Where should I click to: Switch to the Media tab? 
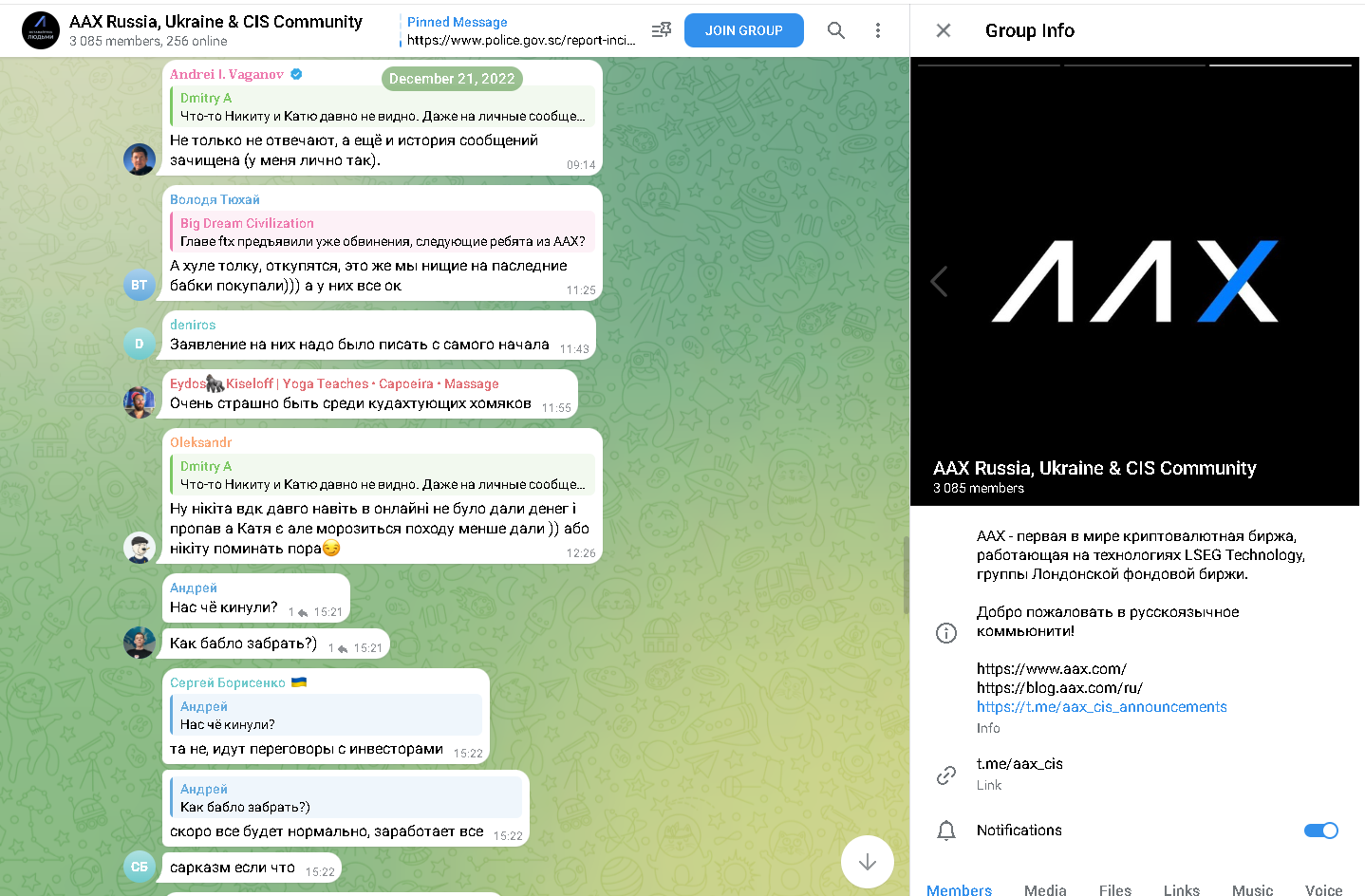[x=1045, y=889]
